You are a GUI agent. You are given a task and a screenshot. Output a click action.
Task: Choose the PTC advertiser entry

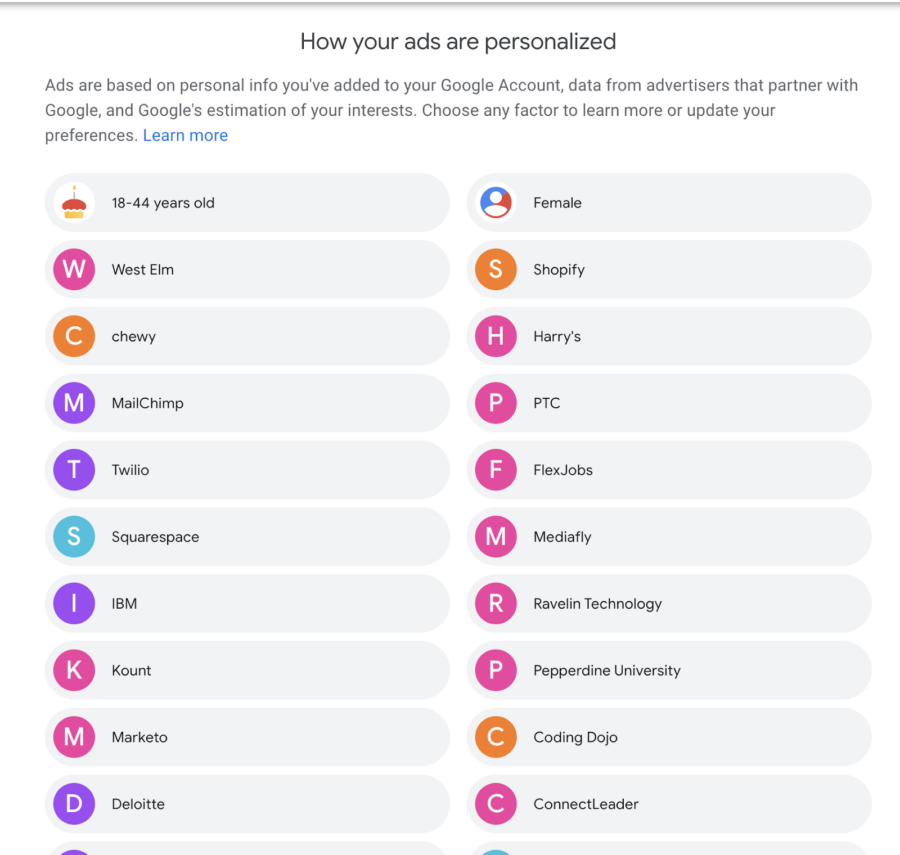[669, 403]
